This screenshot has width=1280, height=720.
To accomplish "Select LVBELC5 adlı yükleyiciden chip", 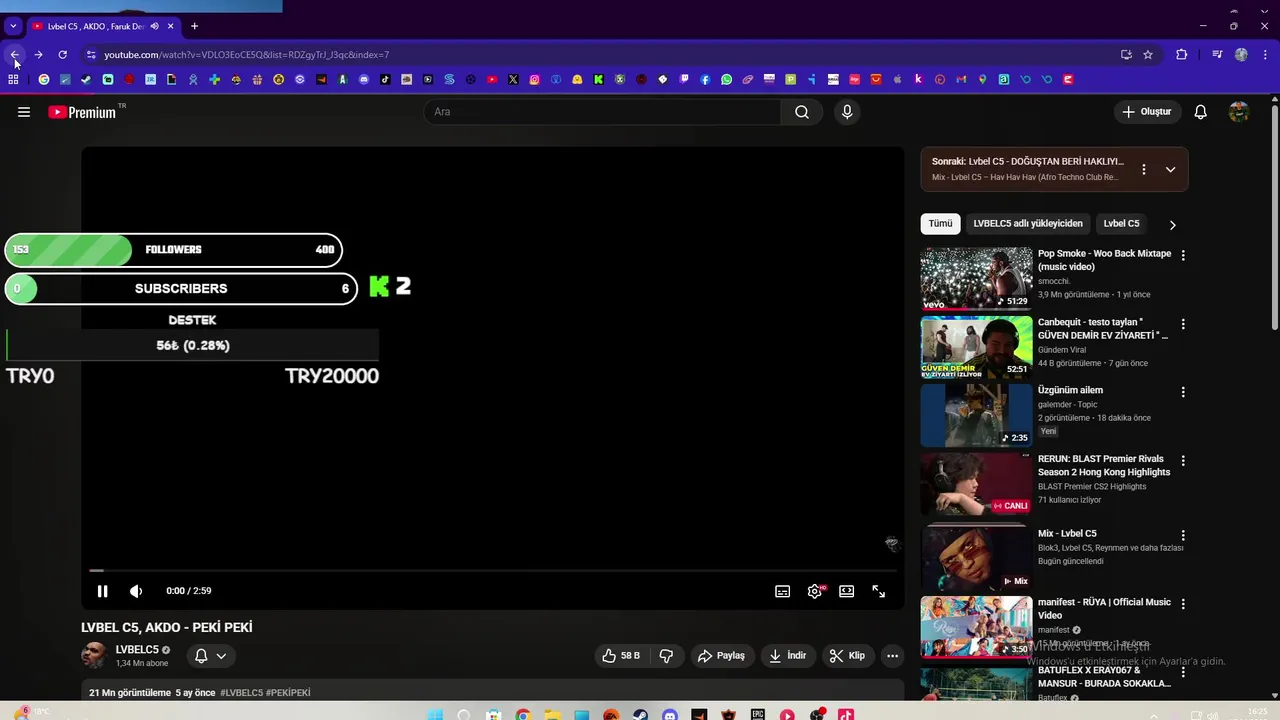I will click(1028, 224).
